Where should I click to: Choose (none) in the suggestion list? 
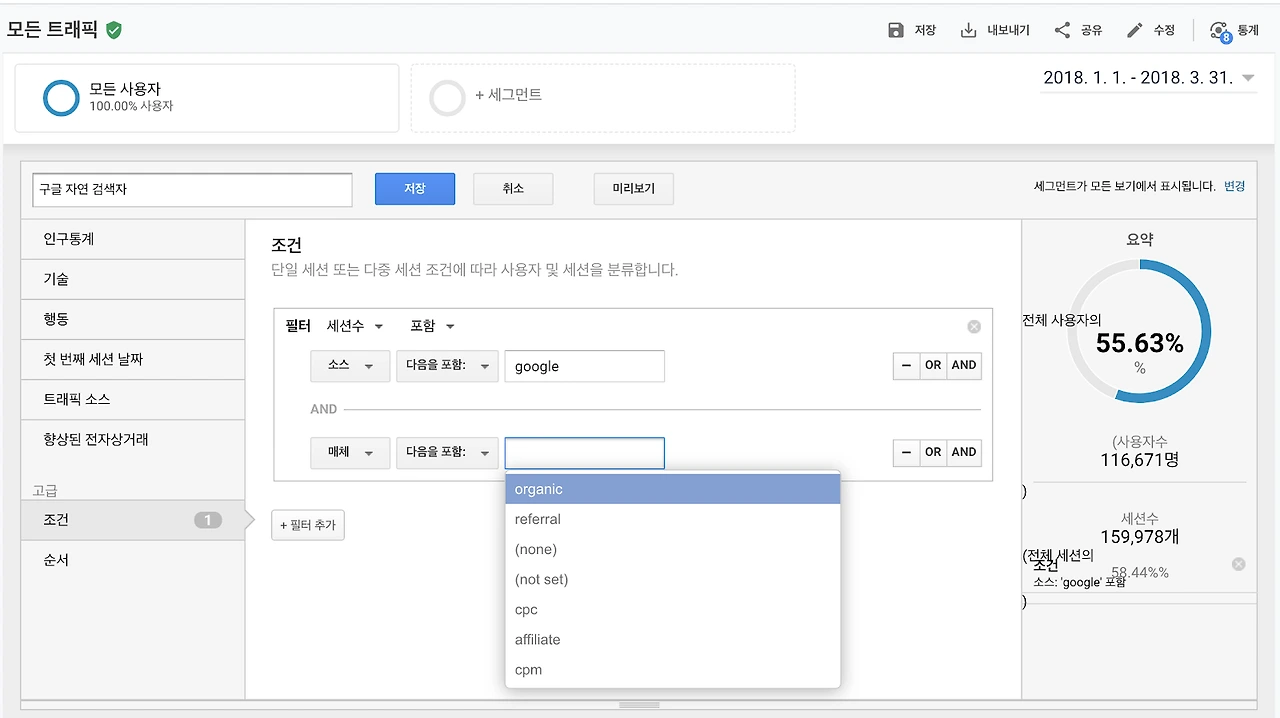coord(673,549)
